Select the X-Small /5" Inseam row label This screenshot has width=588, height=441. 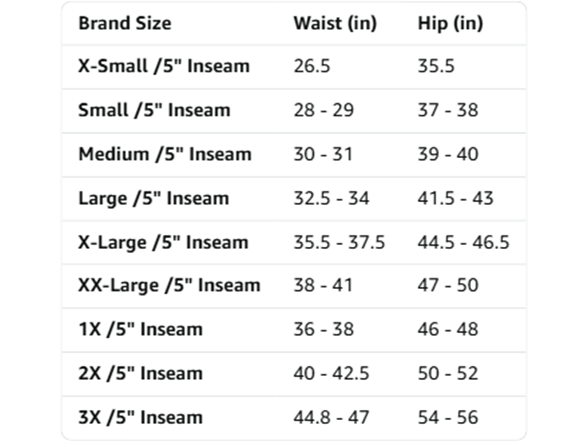click(x=164, y=66)
